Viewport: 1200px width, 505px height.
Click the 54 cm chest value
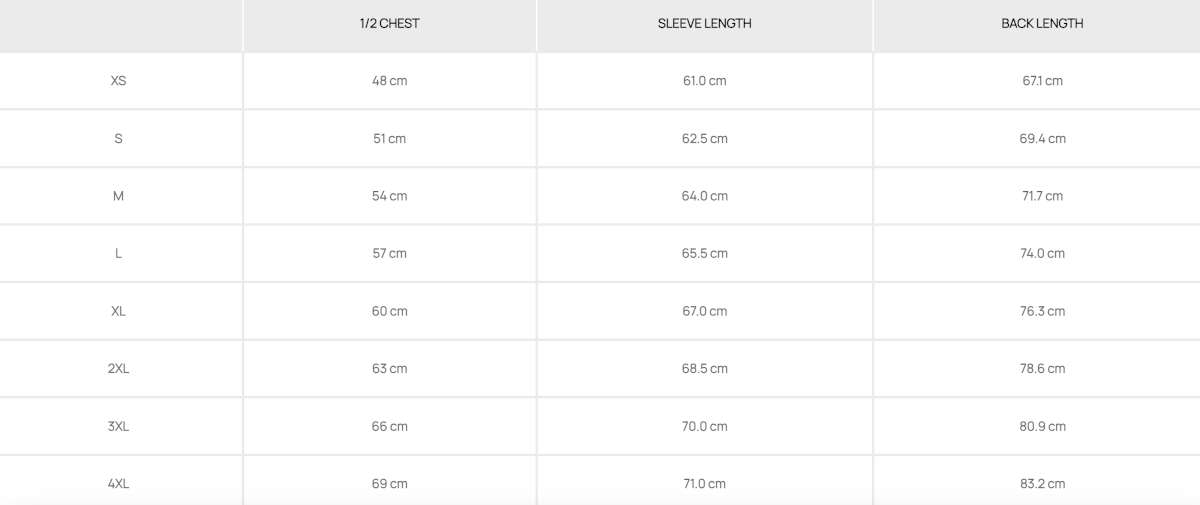(389, 196)
